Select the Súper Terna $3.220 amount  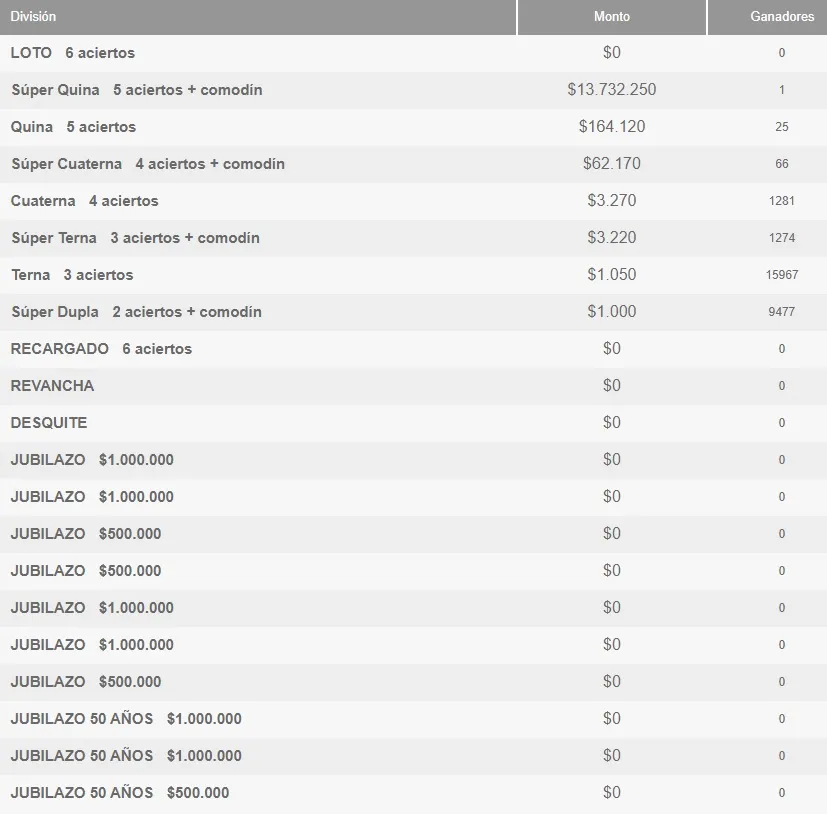[611, 238]
